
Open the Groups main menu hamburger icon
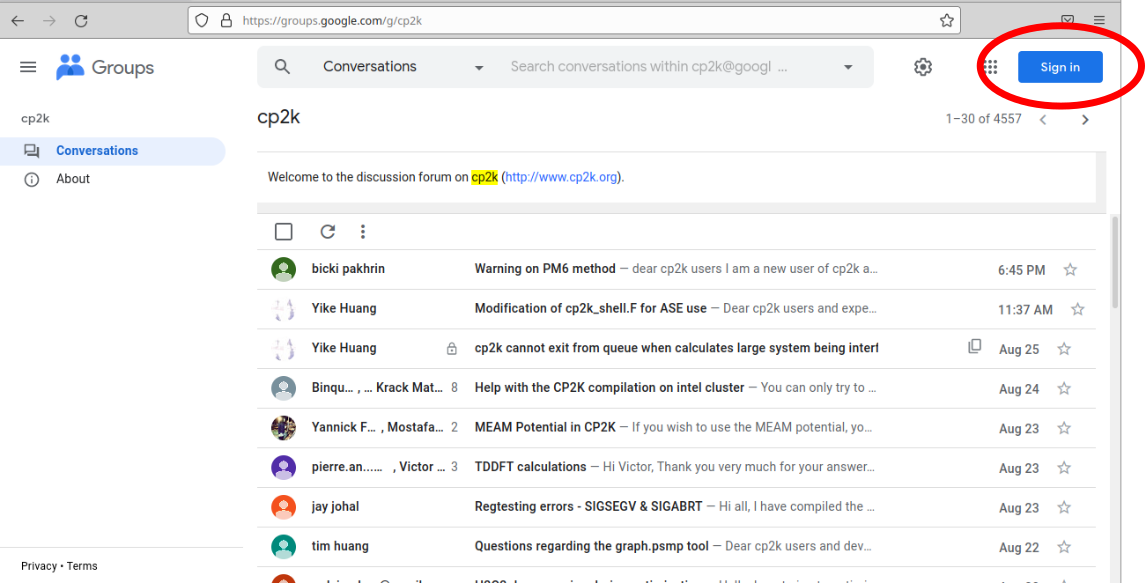point(28,67)
